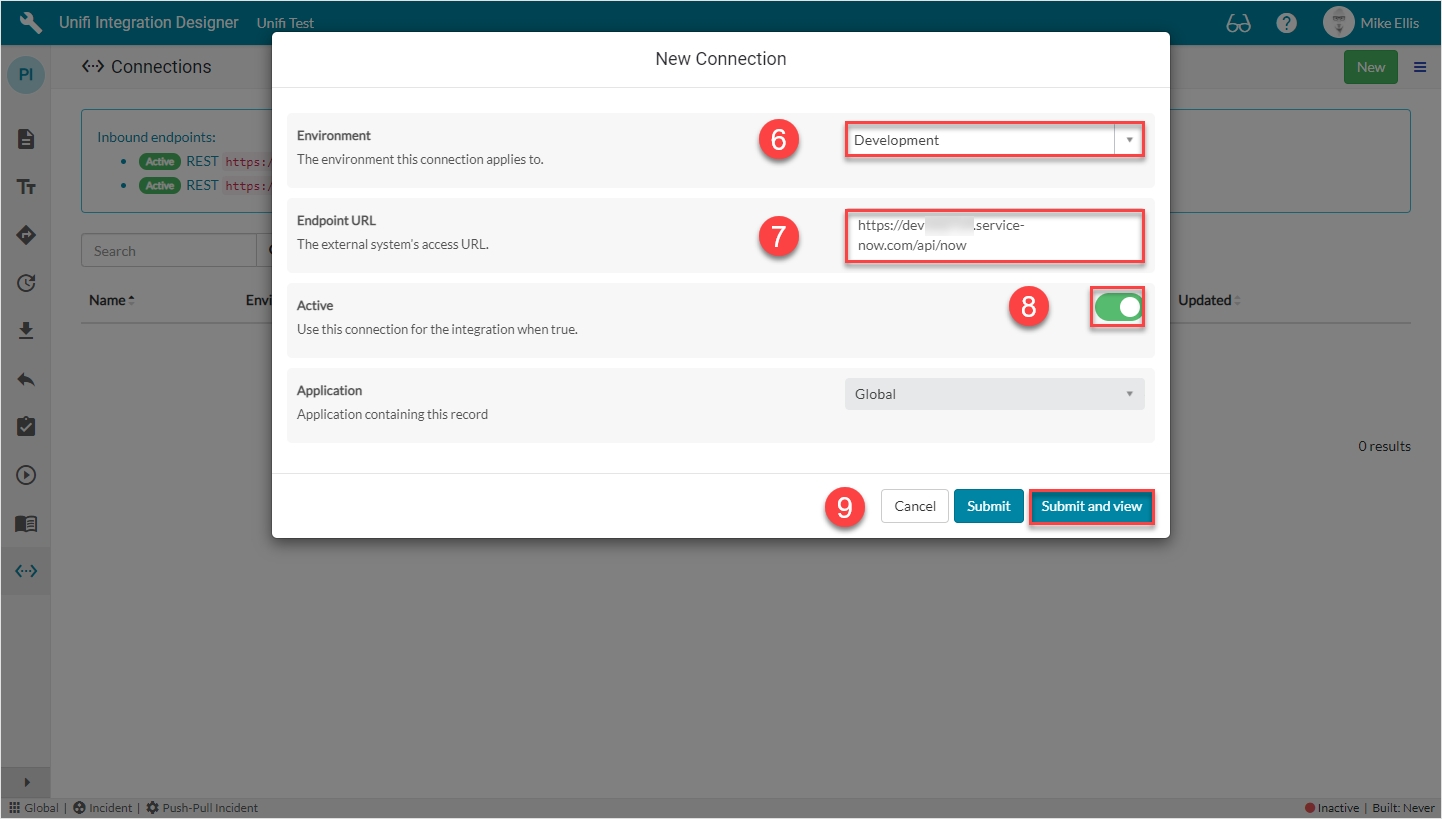This screenshot has height=819, width=1442.
Task: Toggle the Active switch off
Action: pyautogui.click(x=1118, y=308)
